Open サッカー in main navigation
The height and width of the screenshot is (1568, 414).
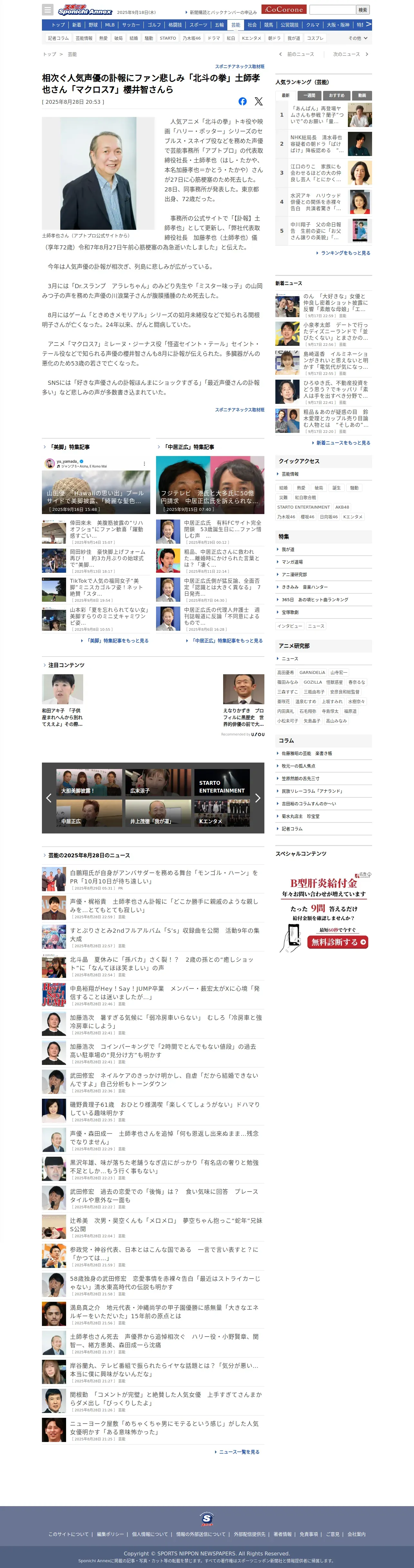click(131, 25)
